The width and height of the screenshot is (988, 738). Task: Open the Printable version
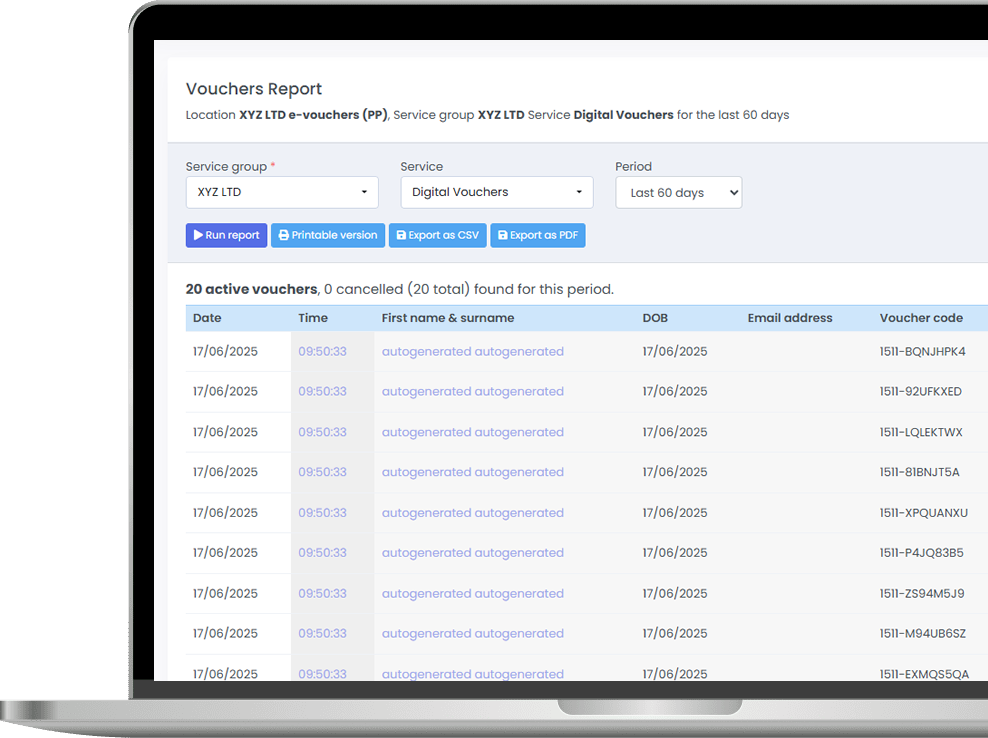point(327,235)
